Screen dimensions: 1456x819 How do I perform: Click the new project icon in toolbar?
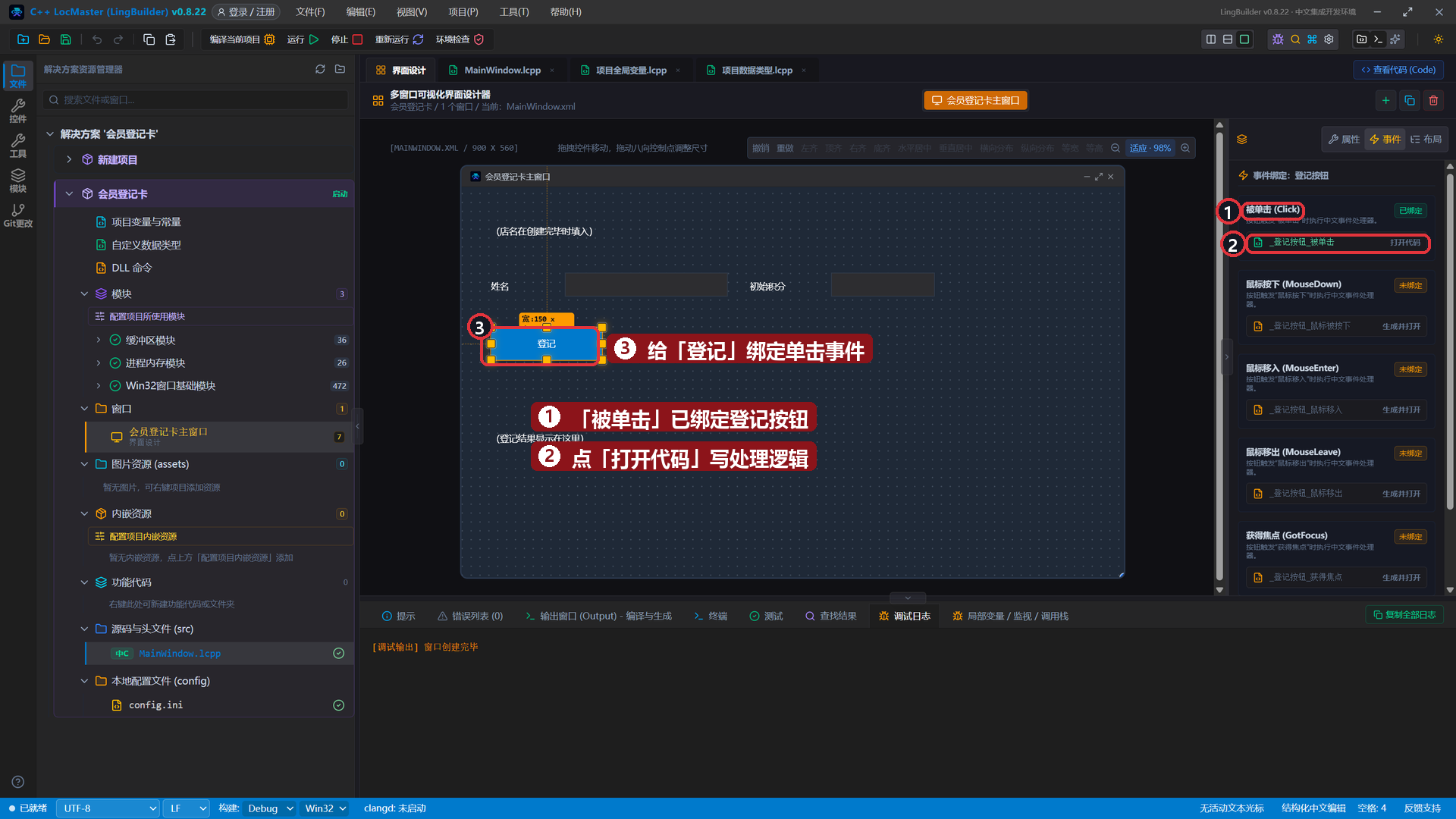(x=24, y=39)
